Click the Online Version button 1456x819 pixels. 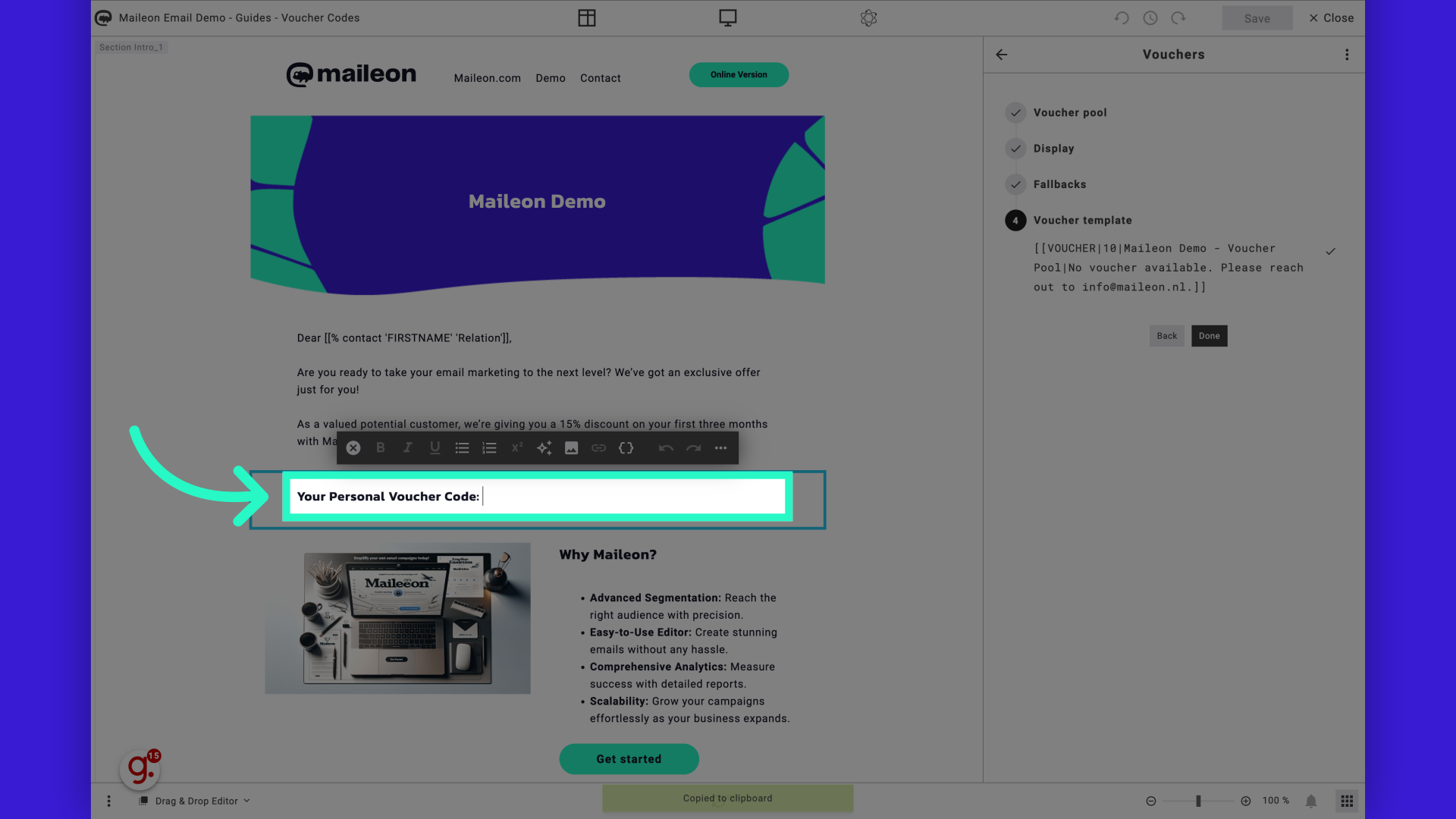[738, 74]
